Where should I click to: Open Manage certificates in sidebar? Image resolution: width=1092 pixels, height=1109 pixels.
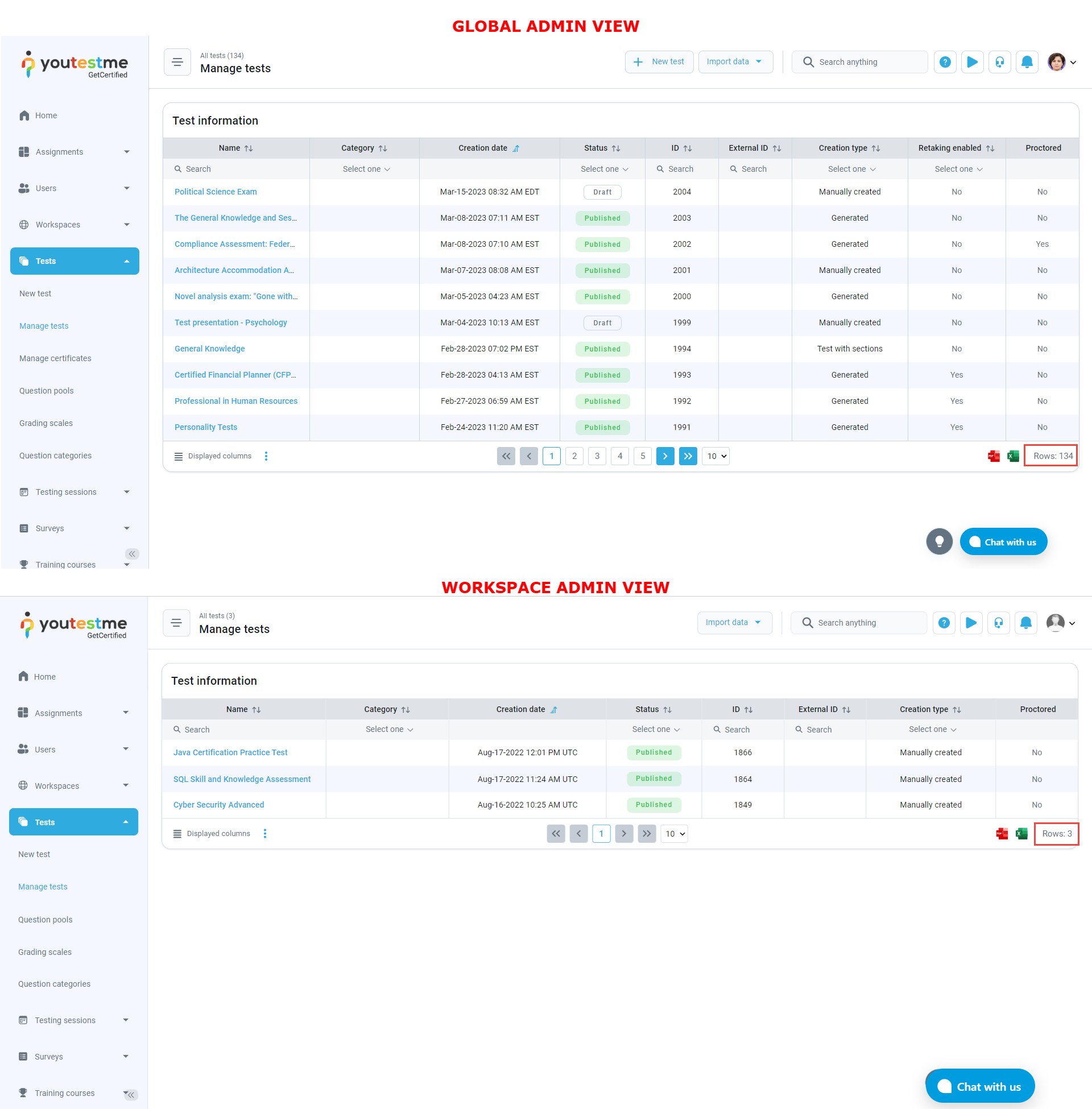[55, 358]
